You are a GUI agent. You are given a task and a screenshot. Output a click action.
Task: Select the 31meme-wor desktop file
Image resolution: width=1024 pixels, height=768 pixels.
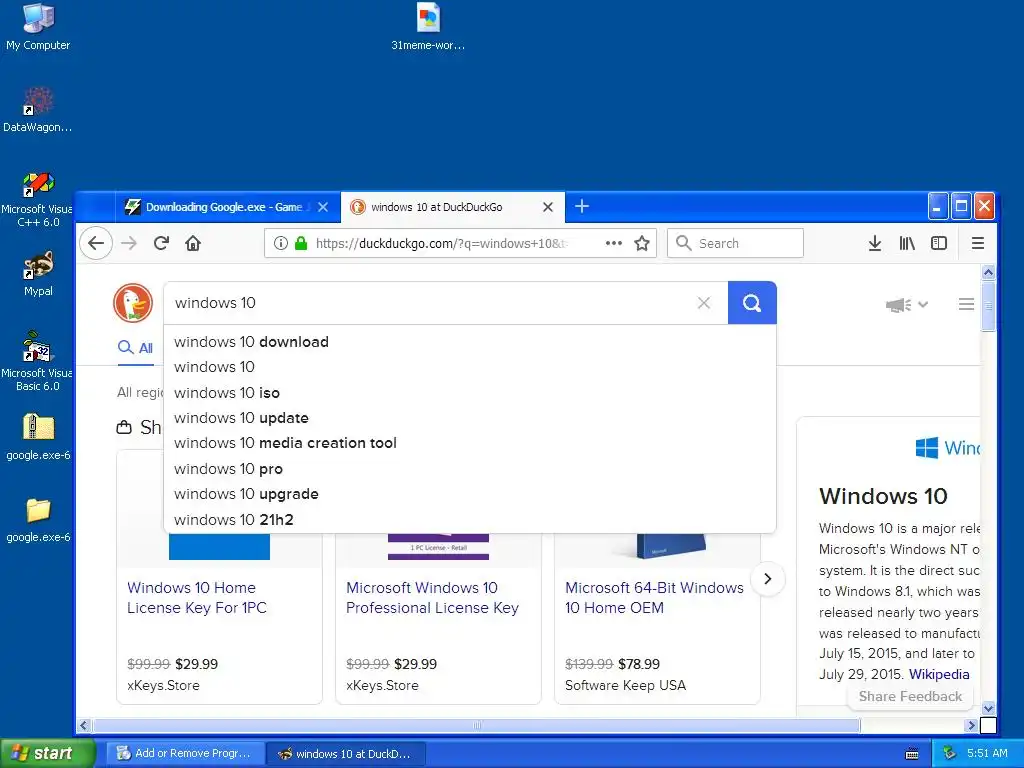tap(428, 27)
